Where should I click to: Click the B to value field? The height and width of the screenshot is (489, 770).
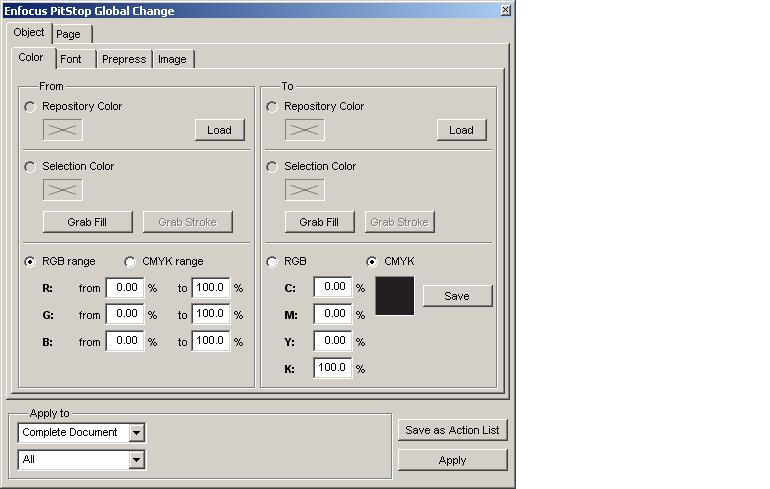[x=211, y=341]
